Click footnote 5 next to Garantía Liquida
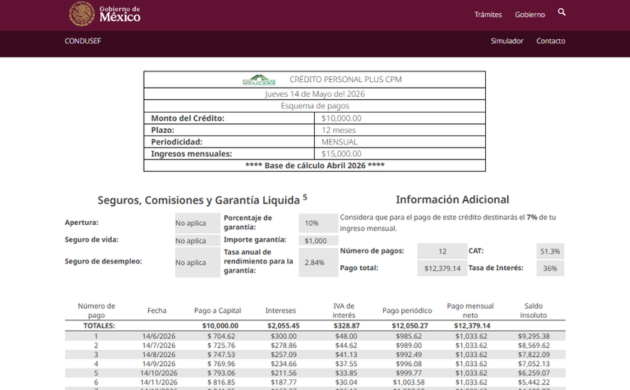This screenshot has height=390, width=630. coord(305,197)
